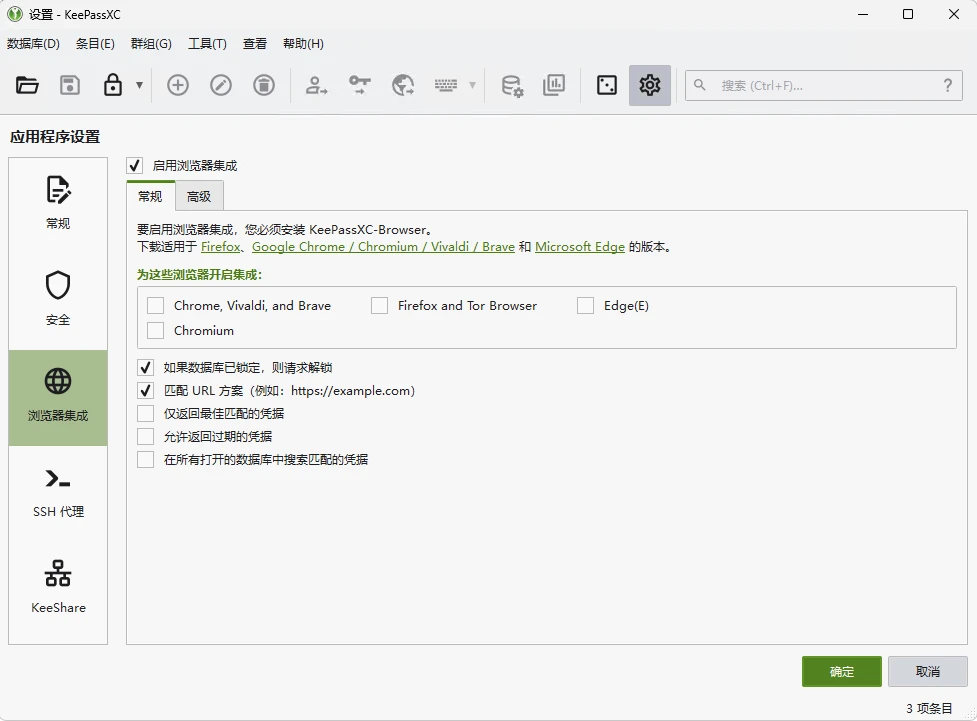Click the 应用程序设置 heading
The height and width of the screenshot is (721, 977).
click(55, 137)
